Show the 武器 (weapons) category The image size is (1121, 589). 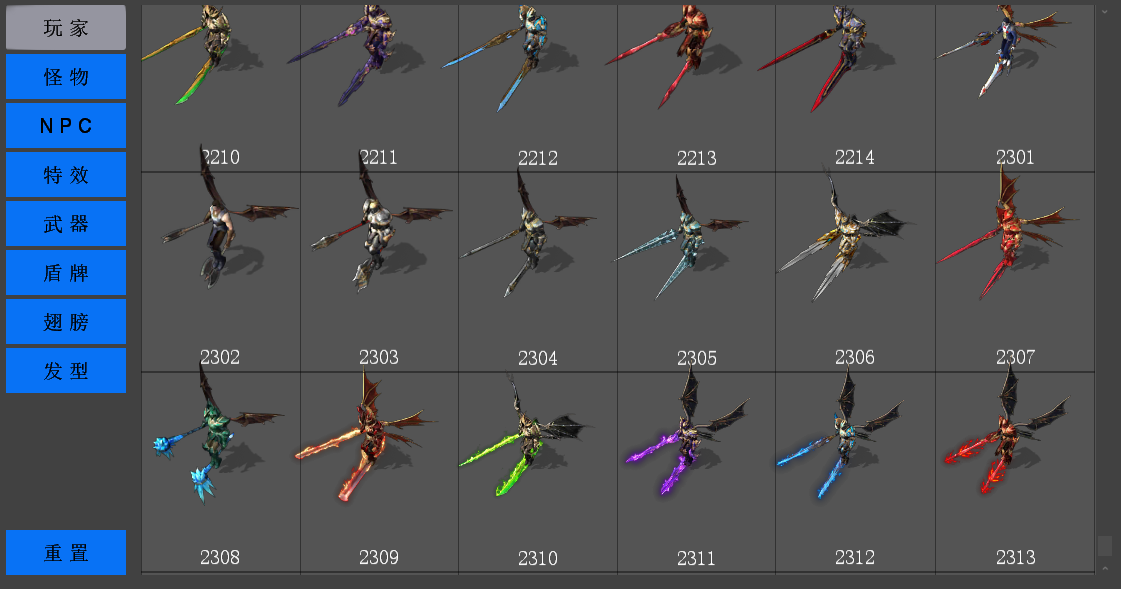[66, 224]
